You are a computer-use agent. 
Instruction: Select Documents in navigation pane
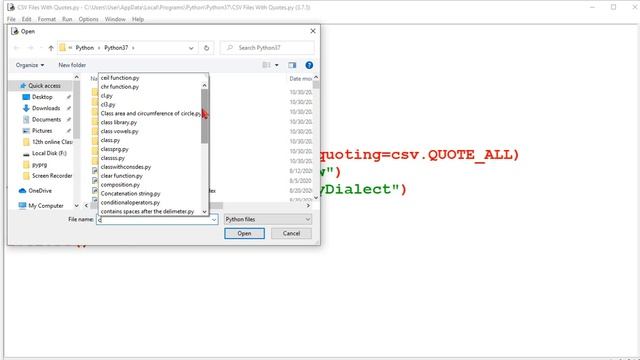(46, 120)
